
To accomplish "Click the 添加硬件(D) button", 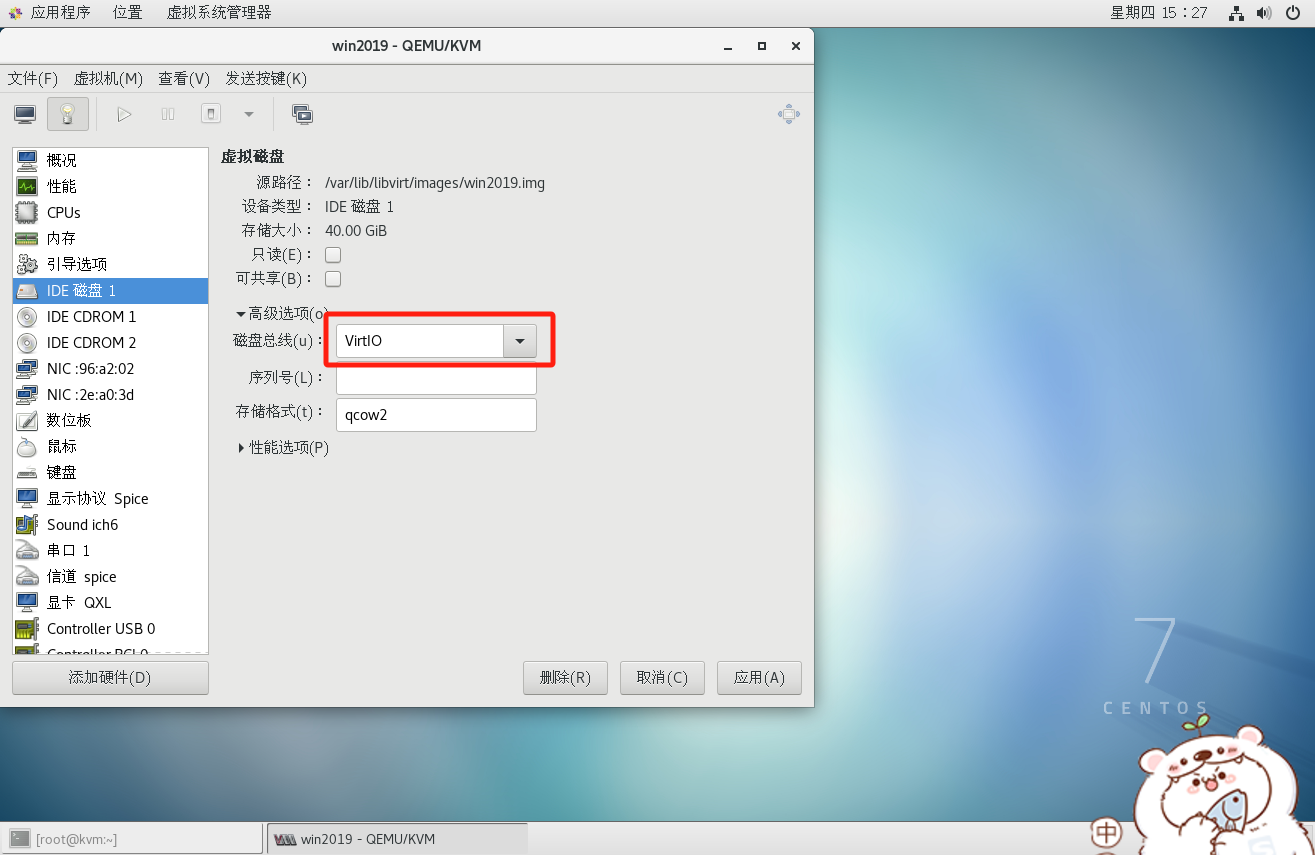I will pos(110,678).
